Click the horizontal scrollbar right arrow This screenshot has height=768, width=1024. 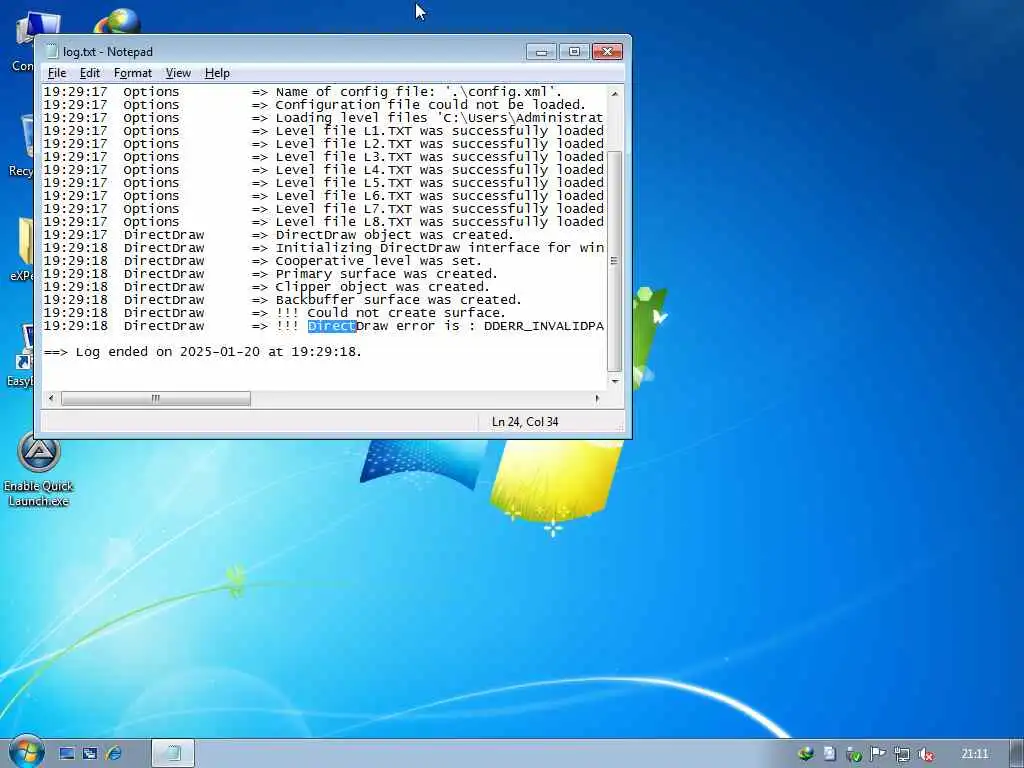pyautogui.click(x=597, y=398)
